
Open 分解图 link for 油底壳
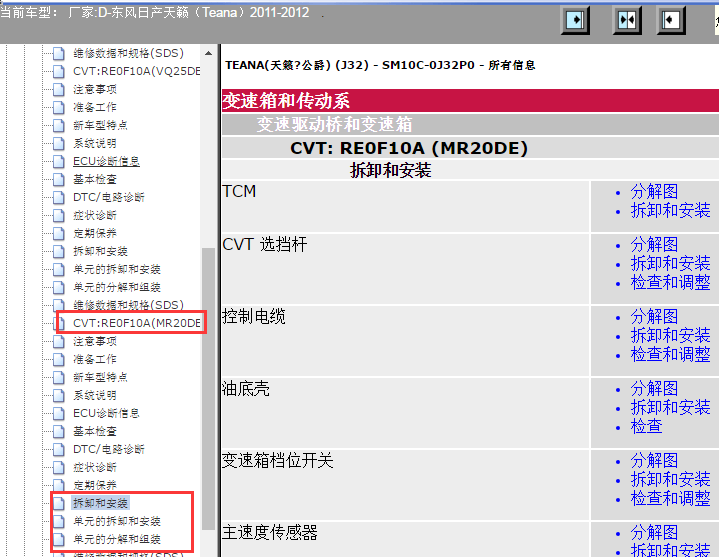(x=654, y=389)
